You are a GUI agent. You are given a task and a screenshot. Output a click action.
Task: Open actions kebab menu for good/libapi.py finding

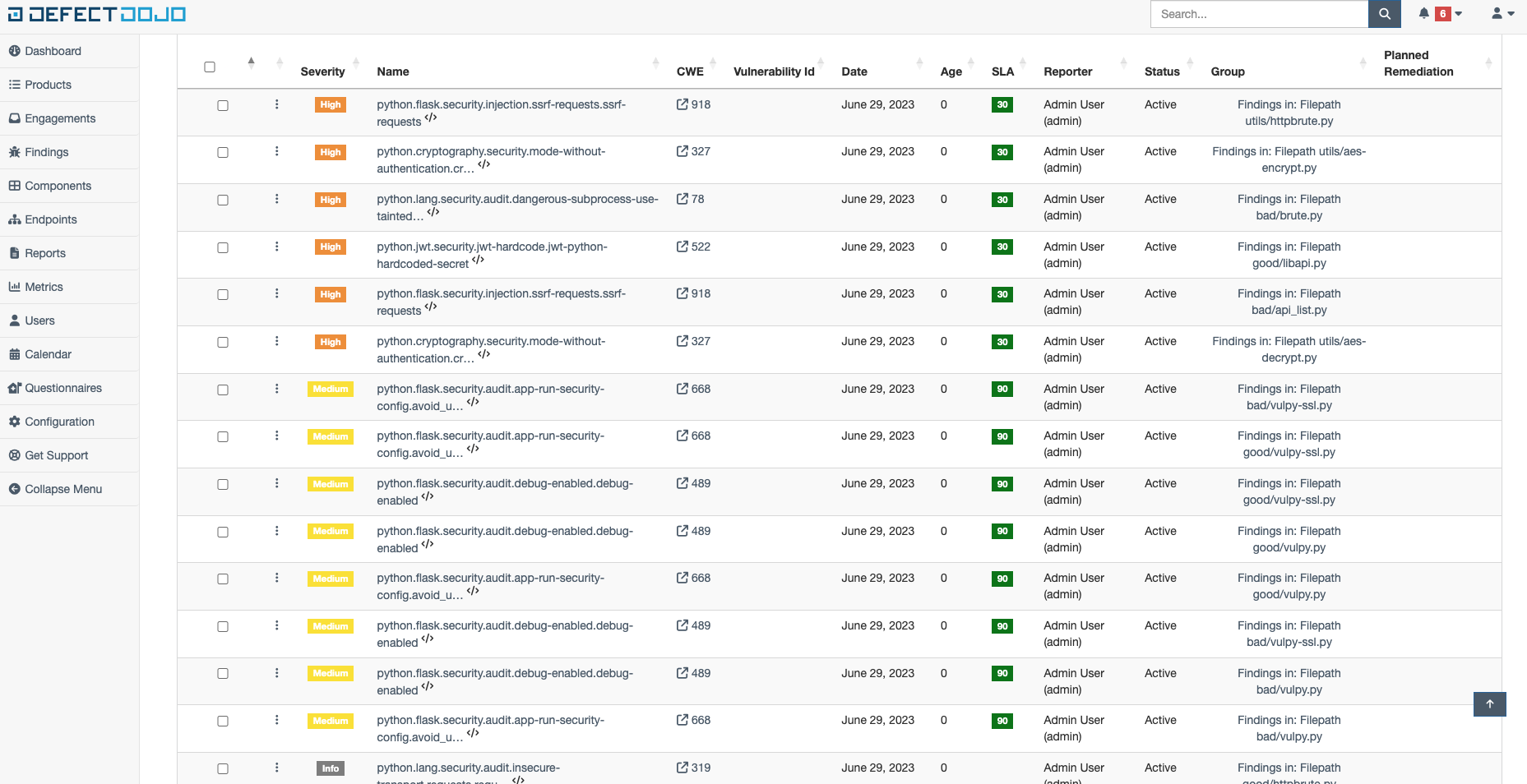276,247
